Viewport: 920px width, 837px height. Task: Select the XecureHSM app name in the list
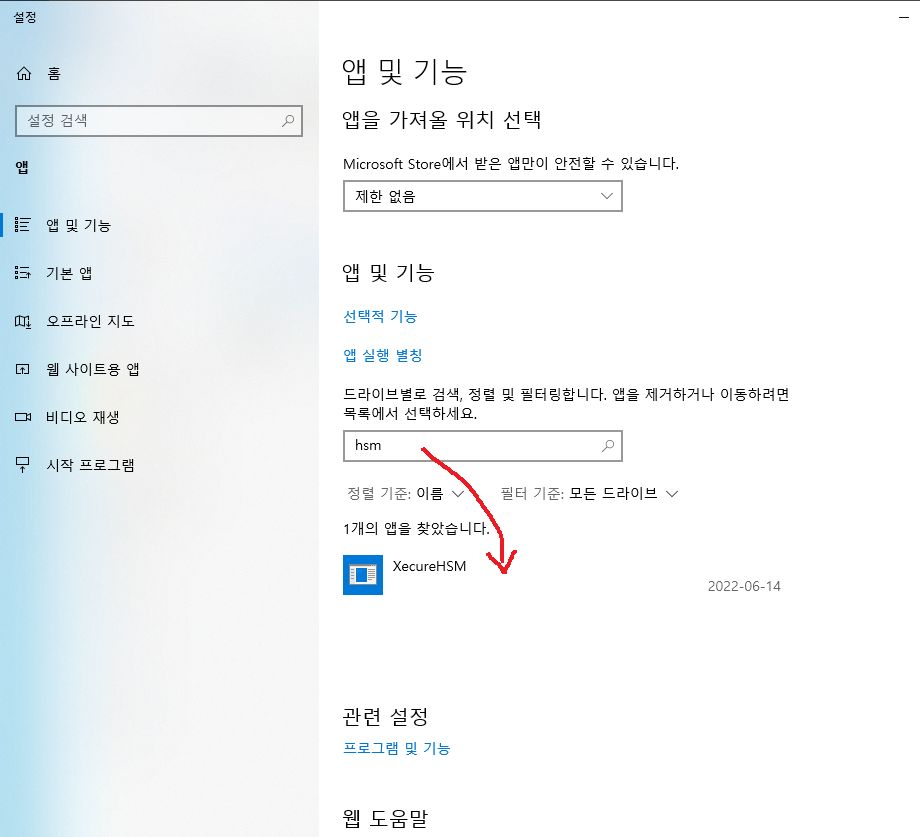point(429,566)
